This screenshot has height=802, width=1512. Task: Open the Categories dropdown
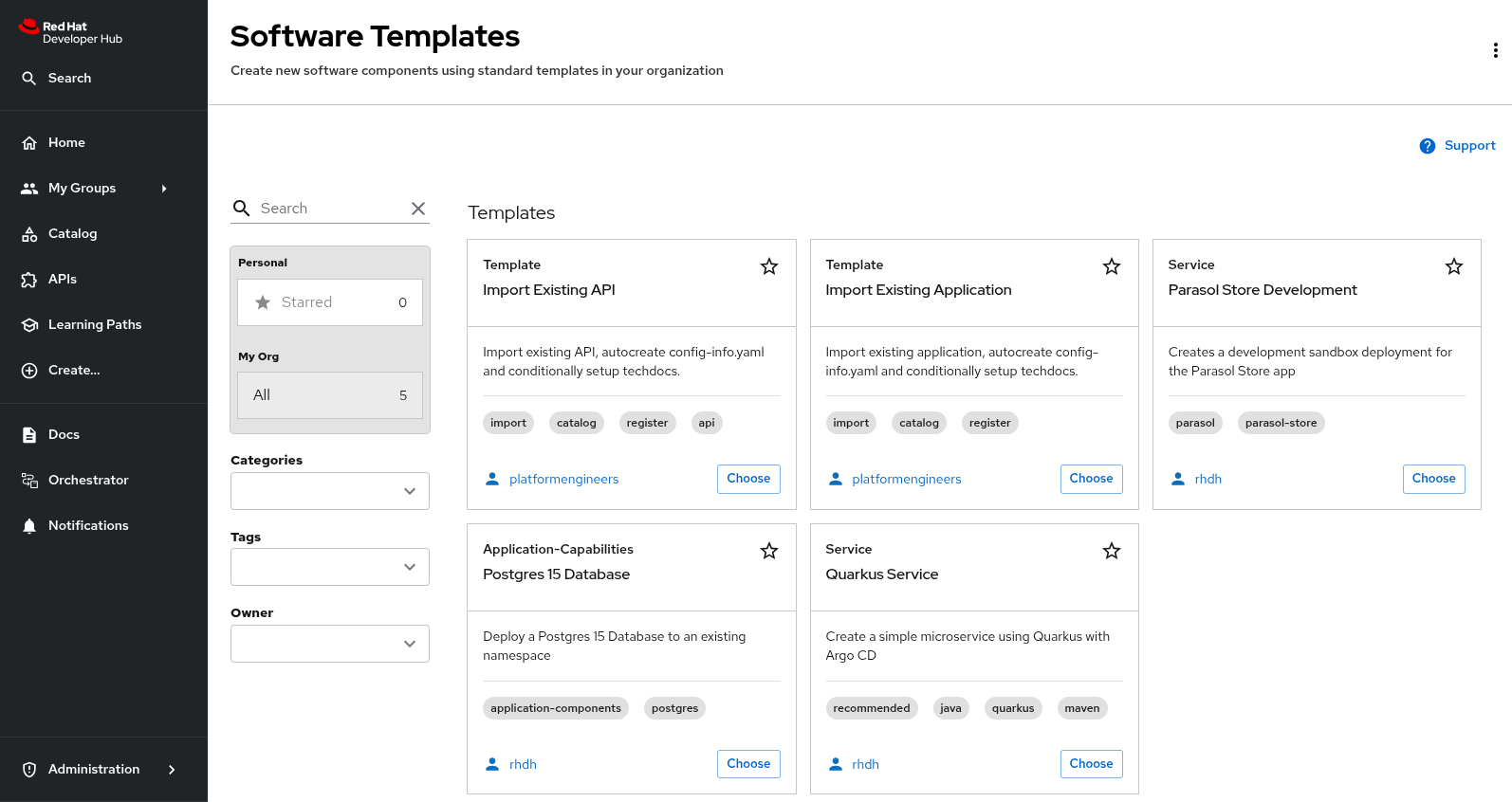(x=330, y=491)
